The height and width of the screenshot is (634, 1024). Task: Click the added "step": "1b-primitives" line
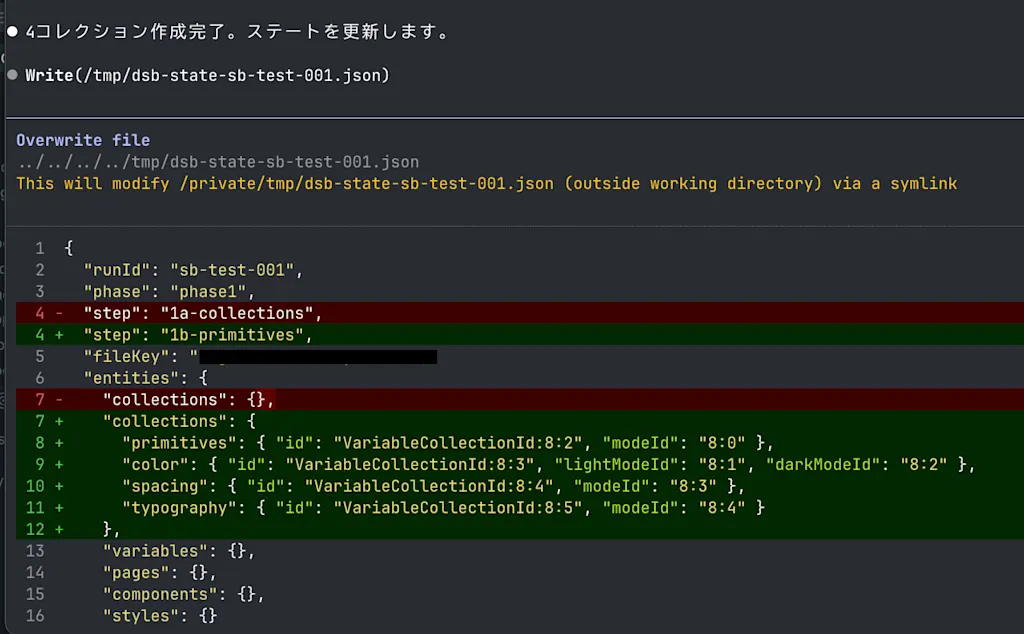(520, 334)
